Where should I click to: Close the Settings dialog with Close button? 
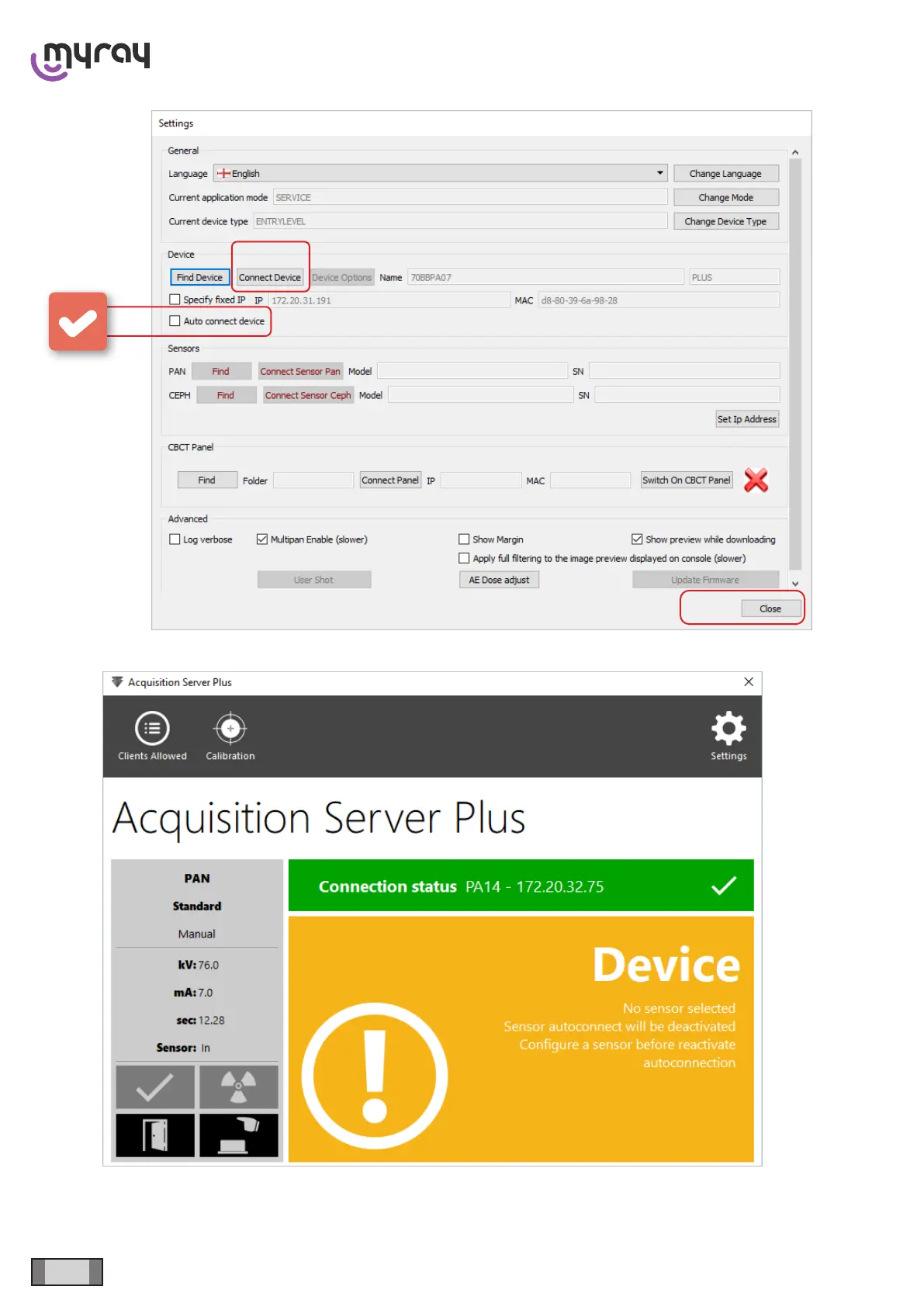pyautogui.click(x=770, y=608)
